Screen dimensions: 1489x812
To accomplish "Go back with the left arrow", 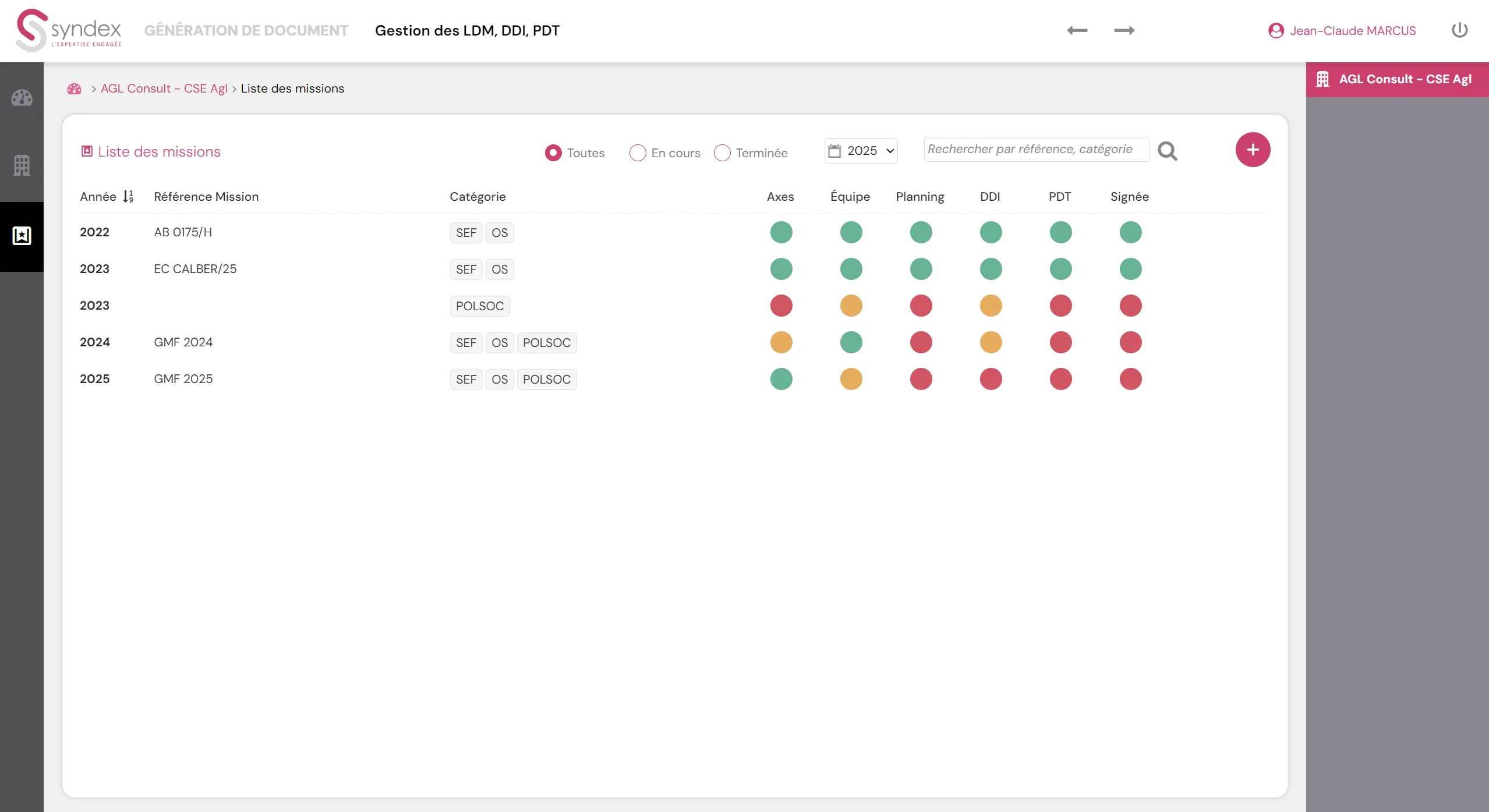I will coord(1077,30).
